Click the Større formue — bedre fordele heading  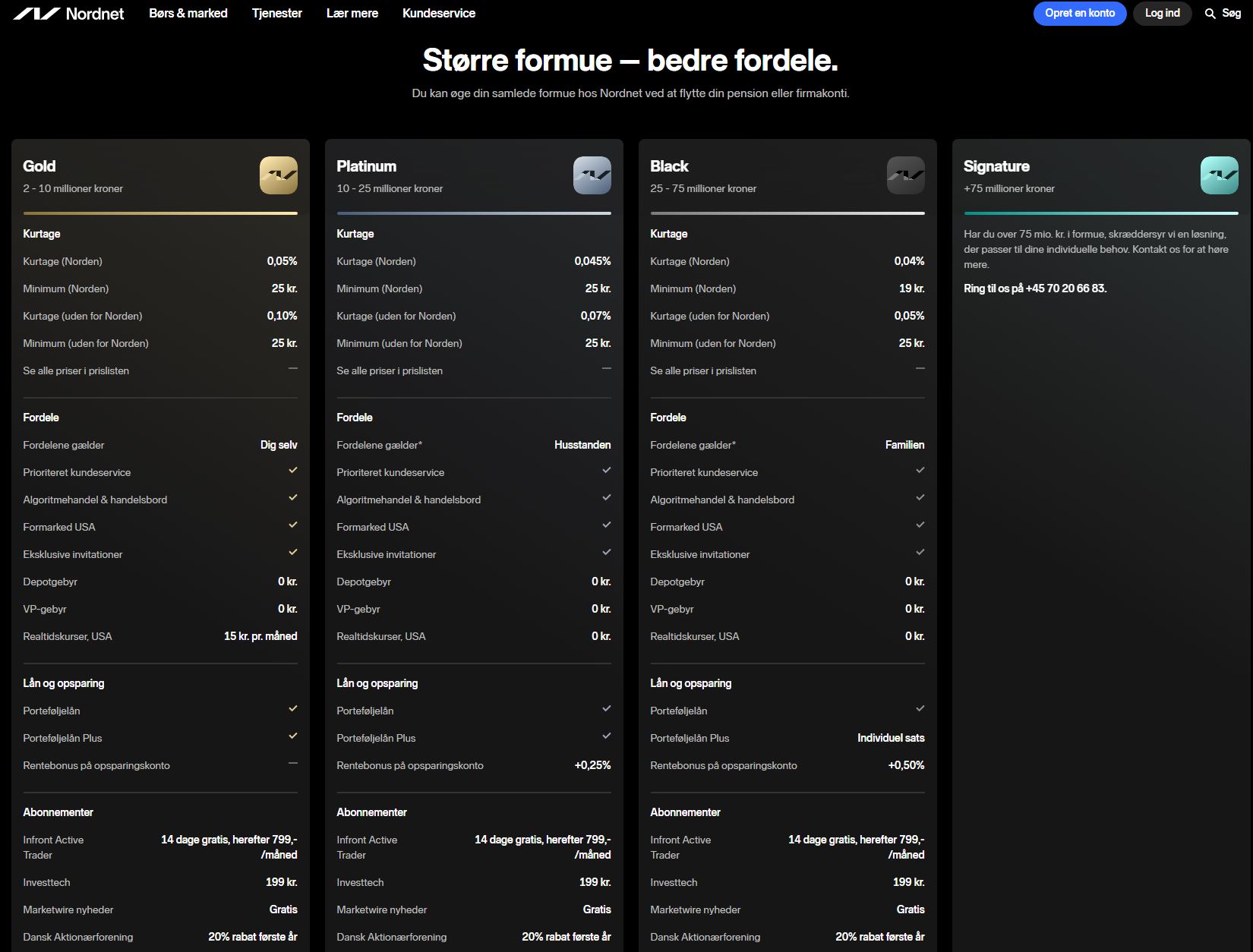[630, 60]
